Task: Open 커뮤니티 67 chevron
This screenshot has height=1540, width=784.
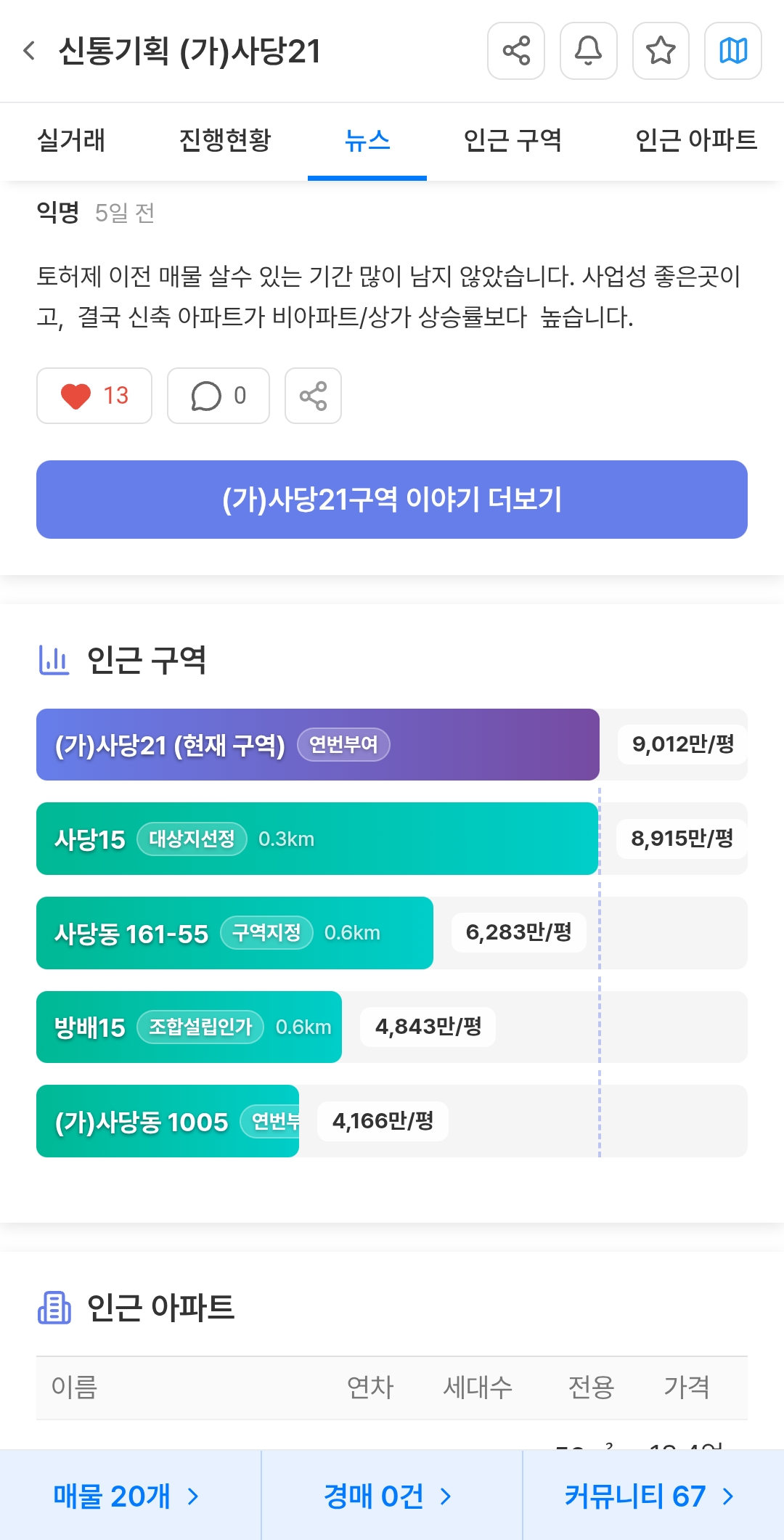Action: tap(727, 1496)
